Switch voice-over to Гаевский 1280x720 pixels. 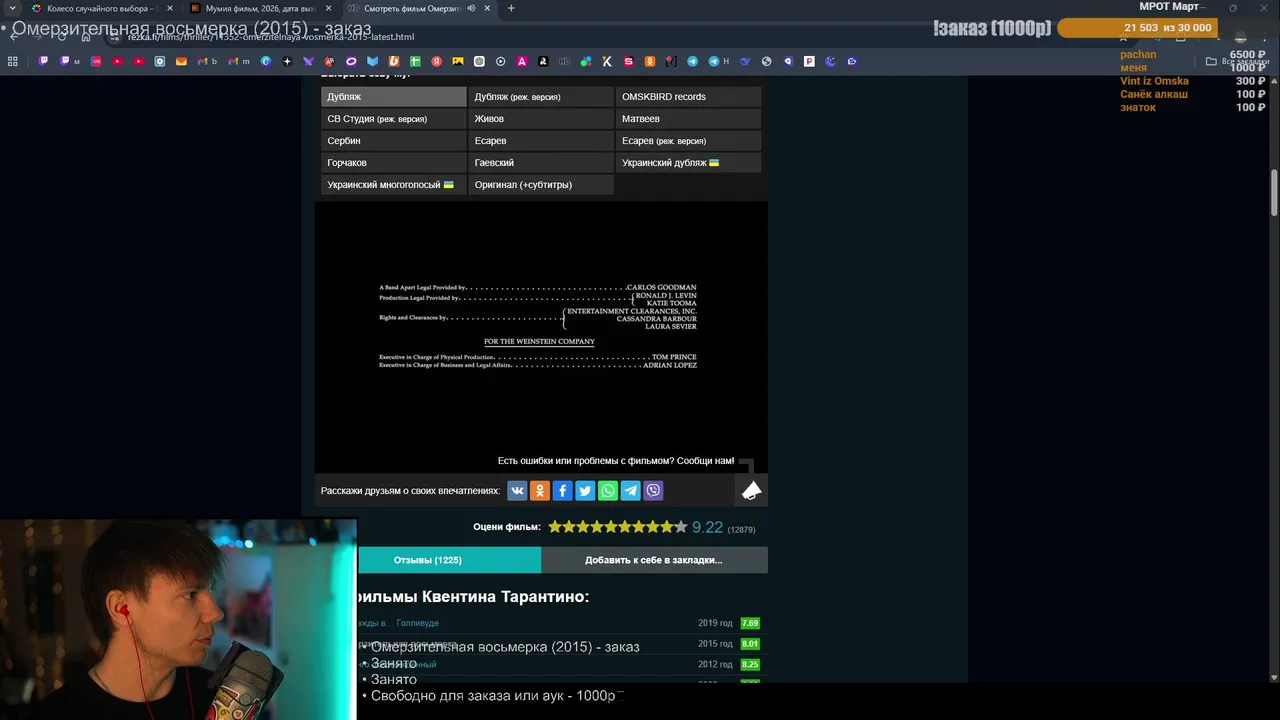[540, 163]
